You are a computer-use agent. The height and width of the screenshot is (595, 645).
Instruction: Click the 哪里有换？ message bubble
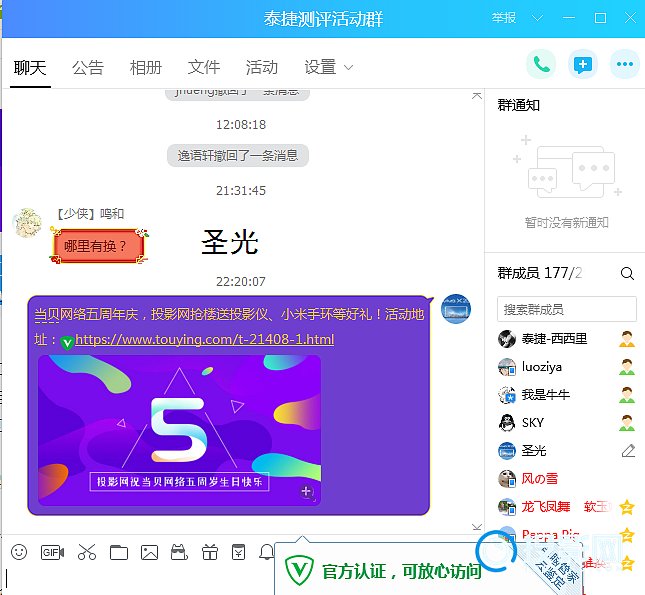98,246
